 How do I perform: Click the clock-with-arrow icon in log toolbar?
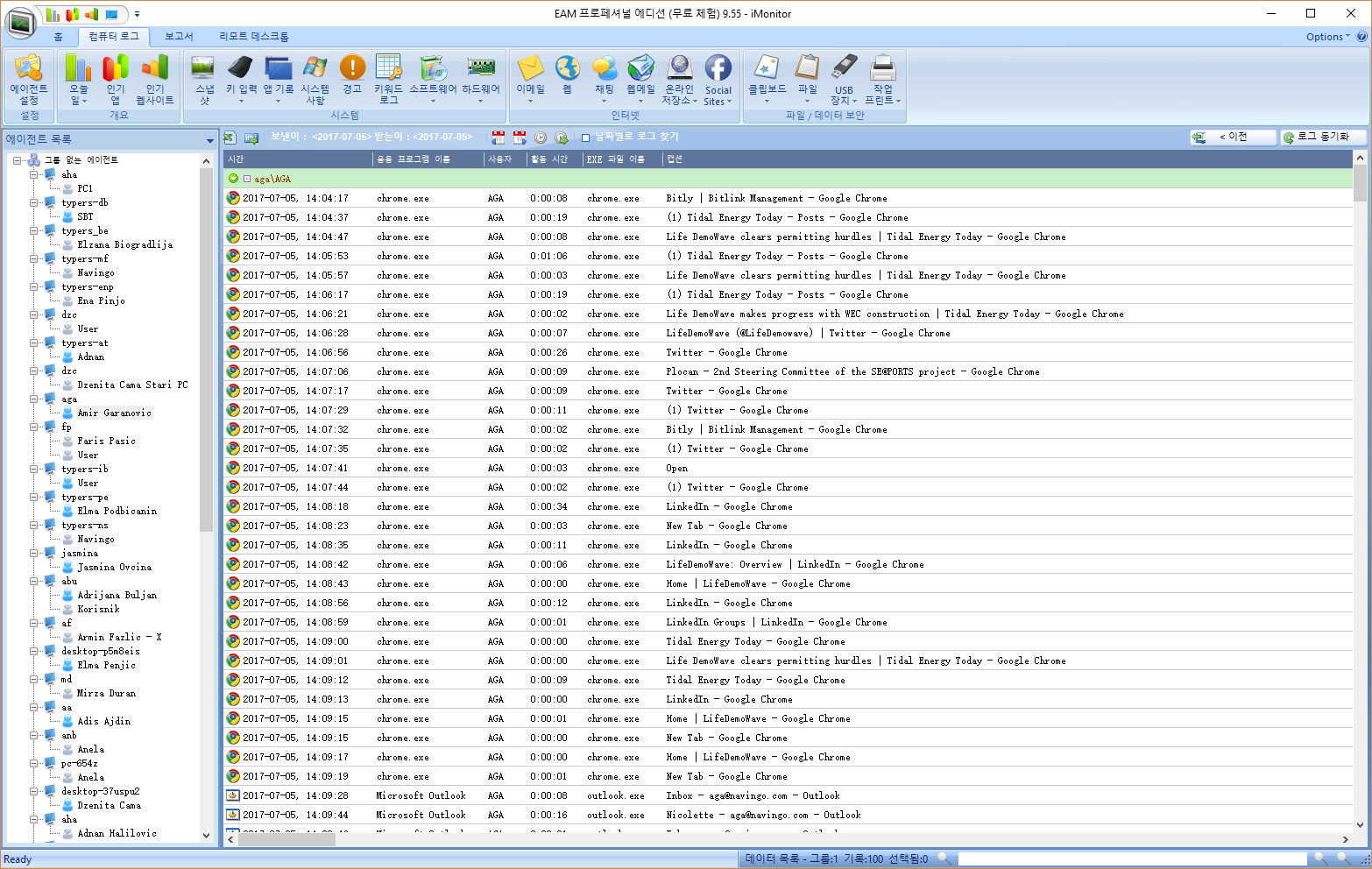[x=562, y=138]
